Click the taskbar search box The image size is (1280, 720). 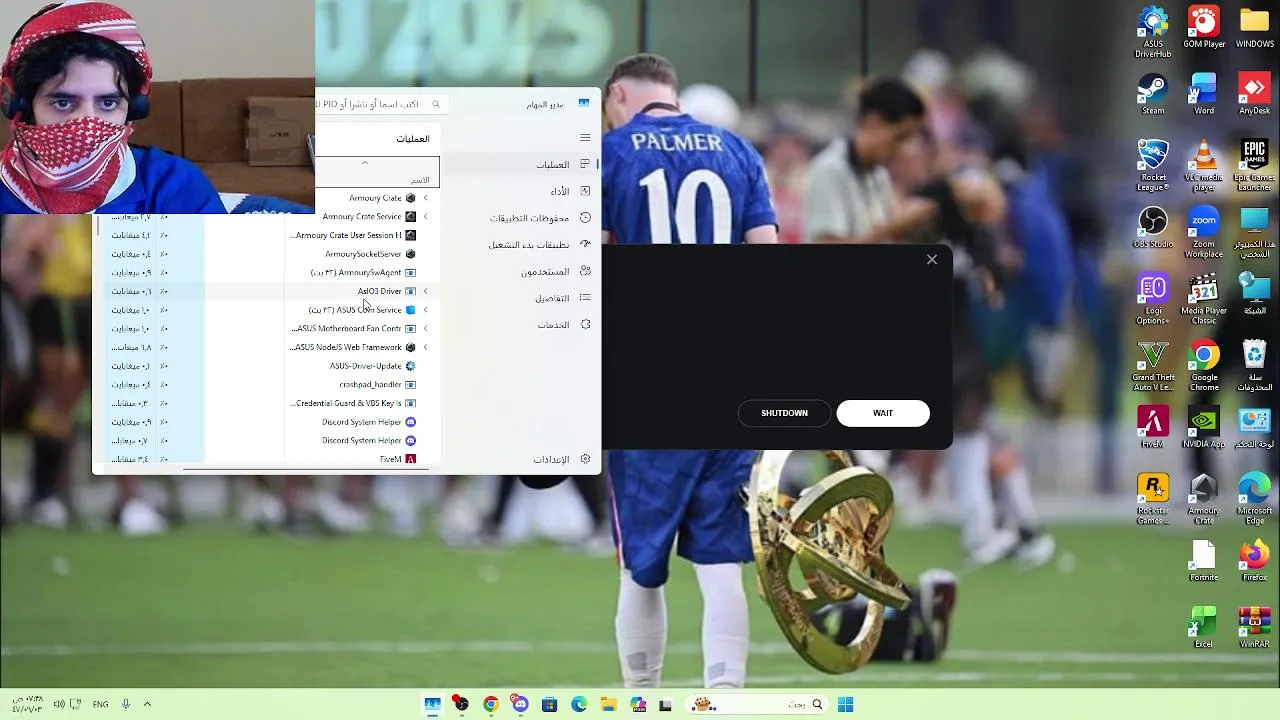(757, 705)
